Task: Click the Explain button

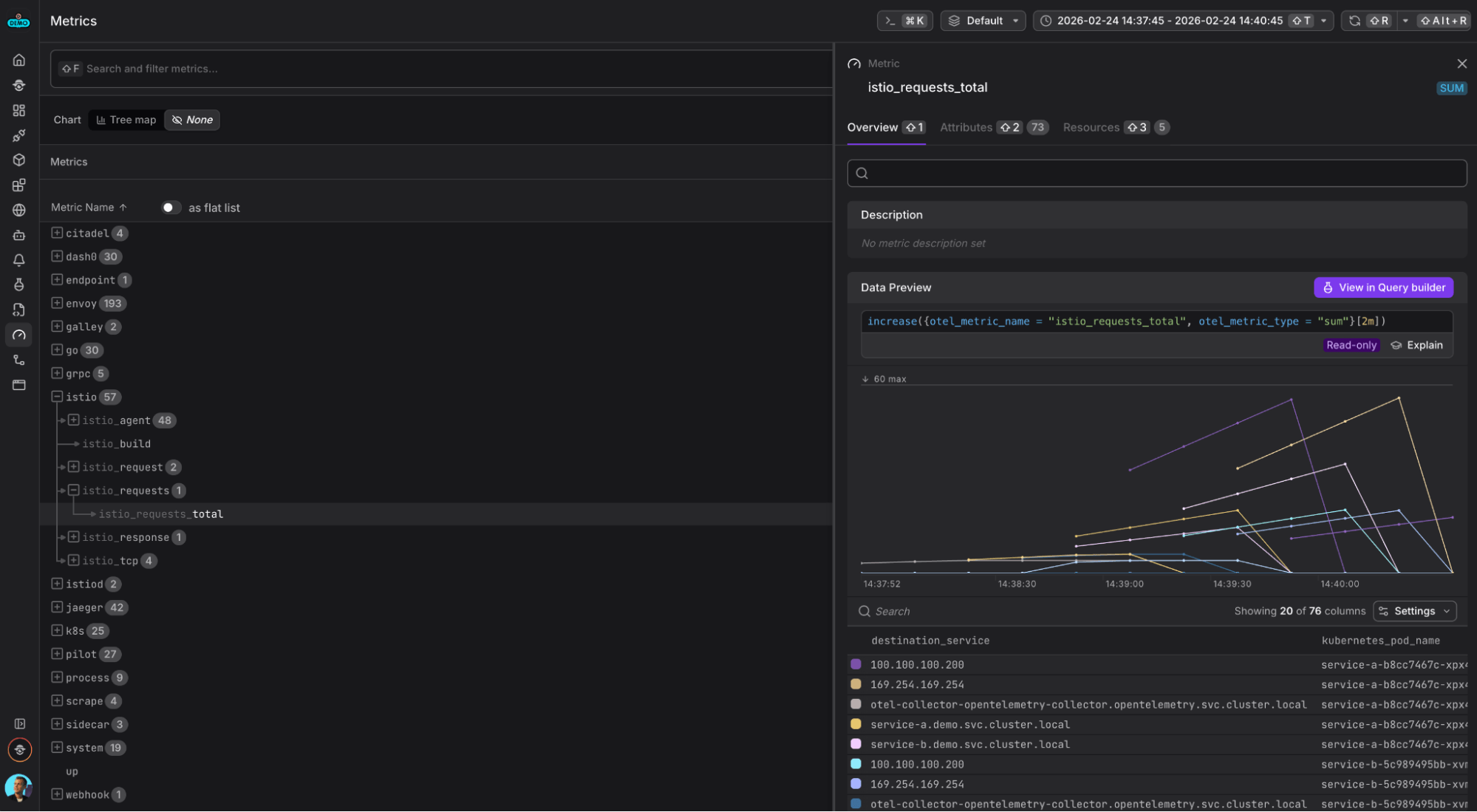Action: (1416, 345)
